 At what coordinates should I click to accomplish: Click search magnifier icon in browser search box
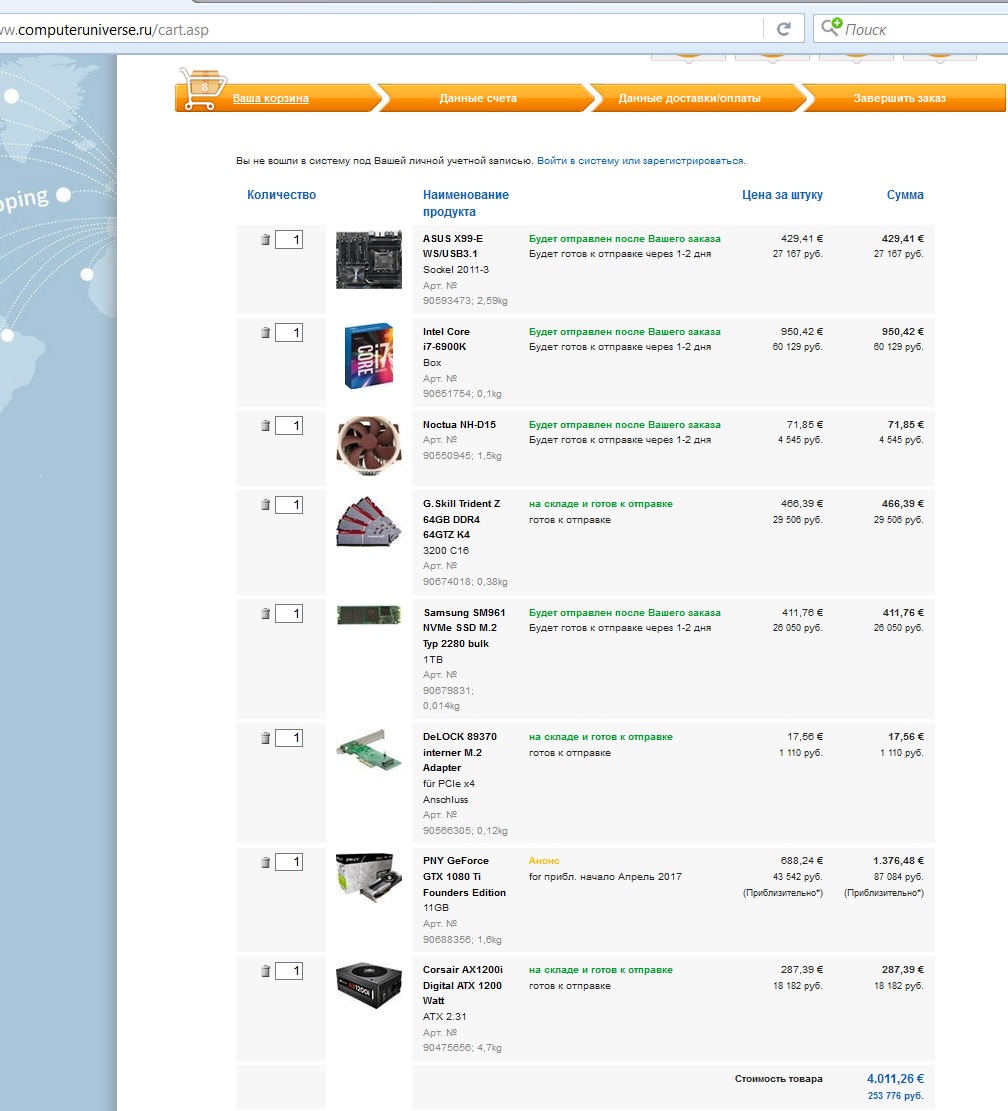pos(831,27)
